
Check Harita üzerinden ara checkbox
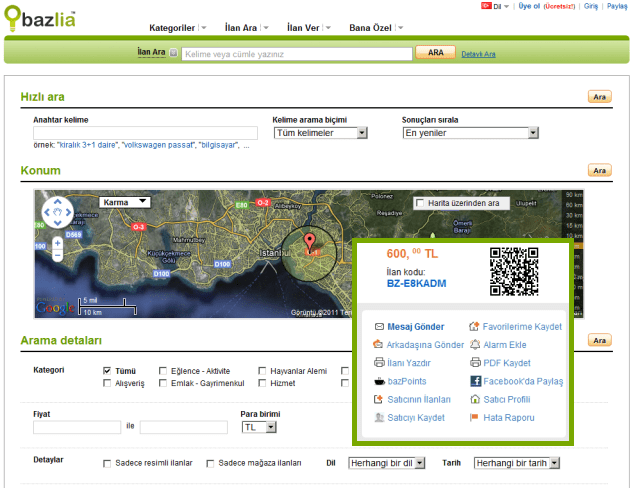tap(420, 203)
